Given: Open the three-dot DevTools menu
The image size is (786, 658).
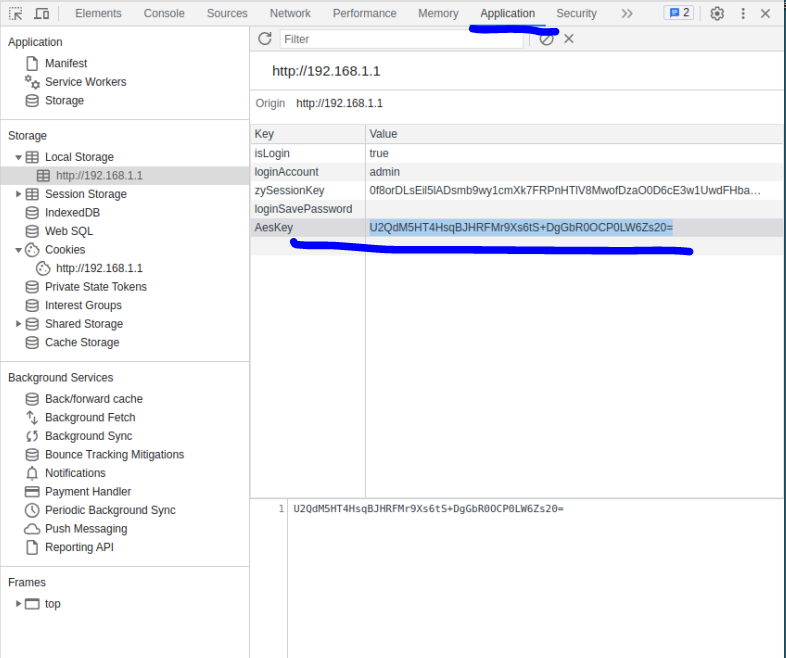Looking at the screenshot, I should click(x=743, y=14).
